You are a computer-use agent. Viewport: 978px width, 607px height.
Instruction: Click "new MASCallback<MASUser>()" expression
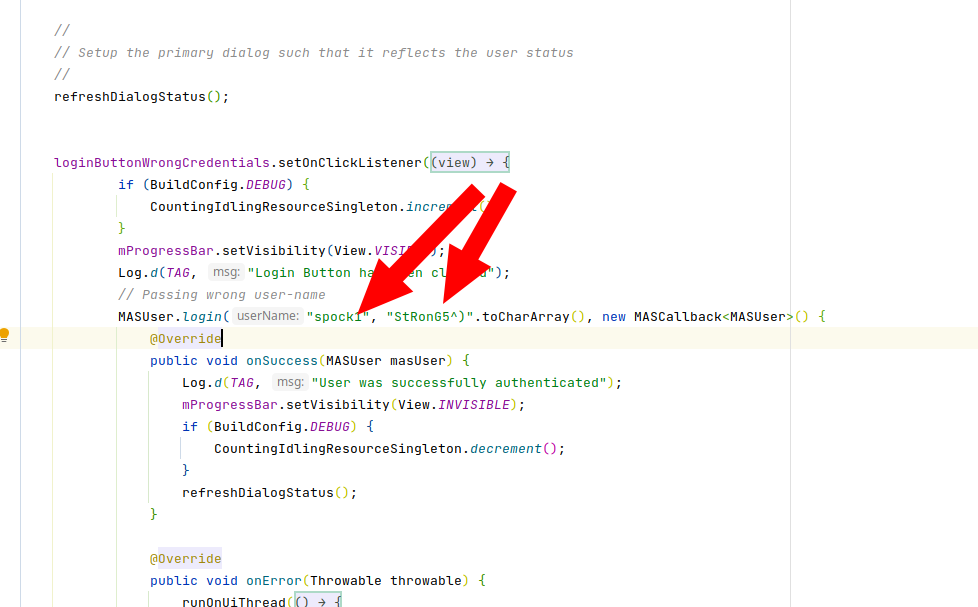pos(705,317)
